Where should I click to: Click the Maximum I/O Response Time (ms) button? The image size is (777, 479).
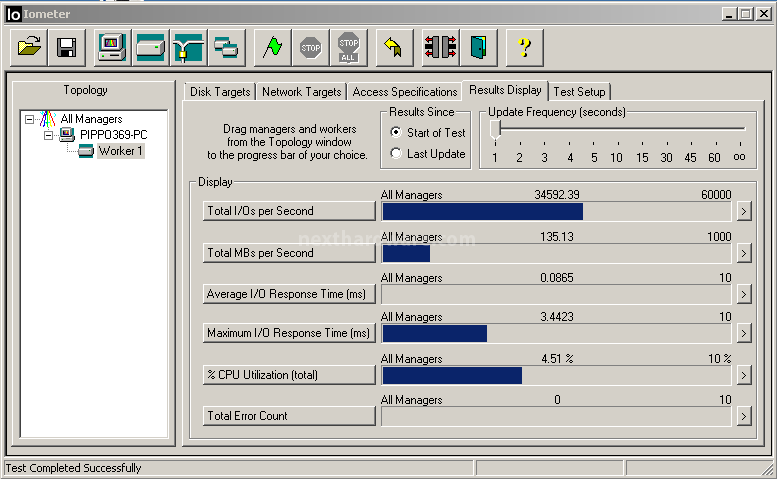[x=289, y=333]
